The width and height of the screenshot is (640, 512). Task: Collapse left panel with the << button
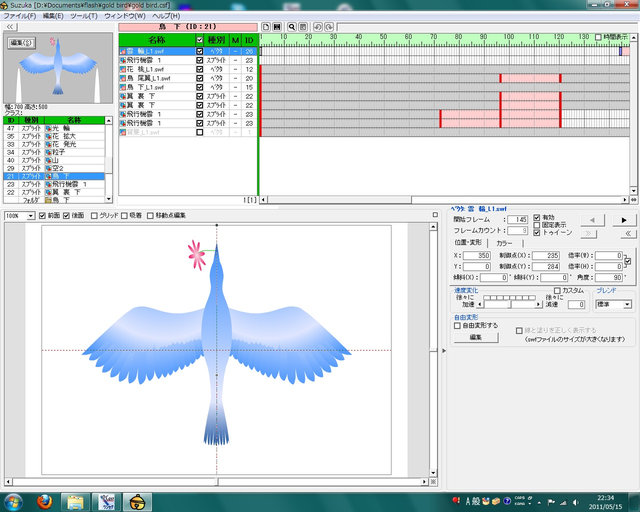10,27
